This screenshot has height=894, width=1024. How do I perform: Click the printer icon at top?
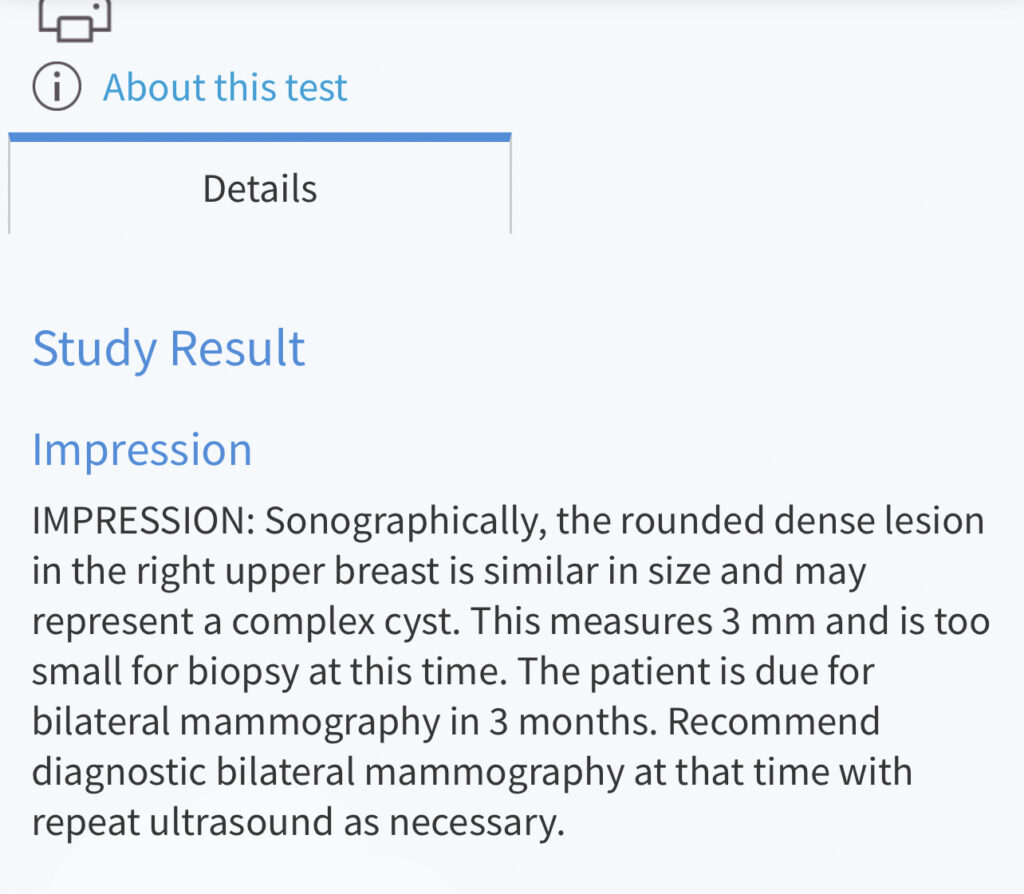(74, 20)
